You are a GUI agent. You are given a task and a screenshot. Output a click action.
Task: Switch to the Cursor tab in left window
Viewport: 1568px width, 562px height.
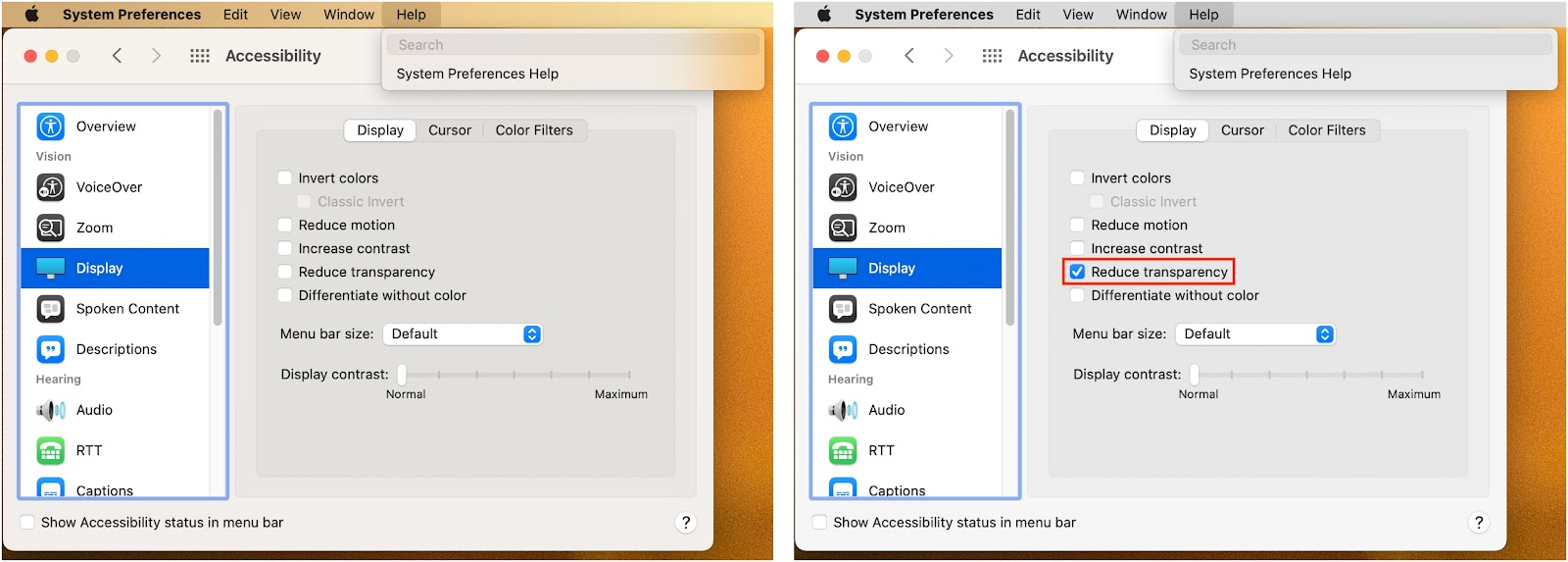coord(450,130)
